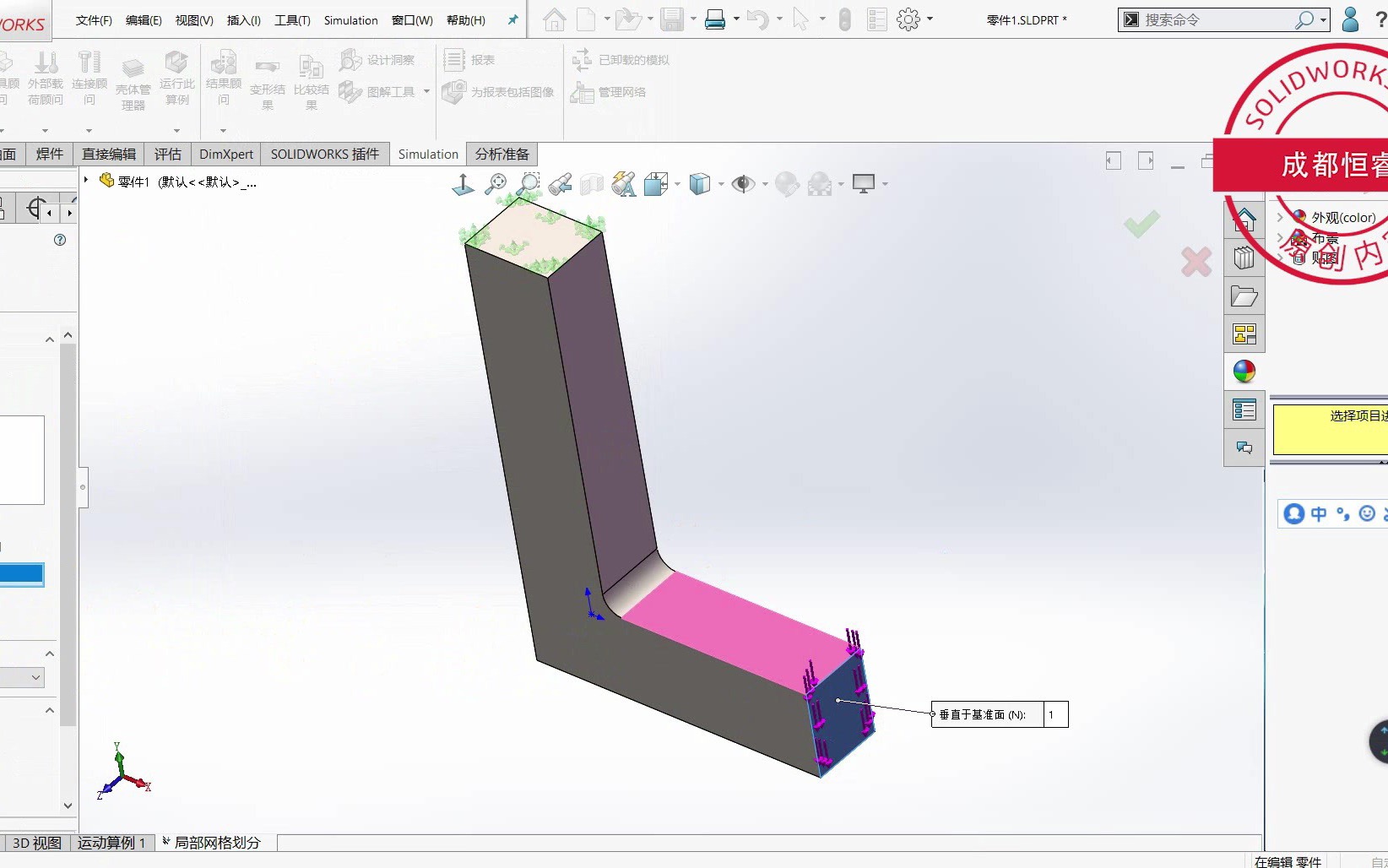Activate the Section View tool

[x=591, y=184]
